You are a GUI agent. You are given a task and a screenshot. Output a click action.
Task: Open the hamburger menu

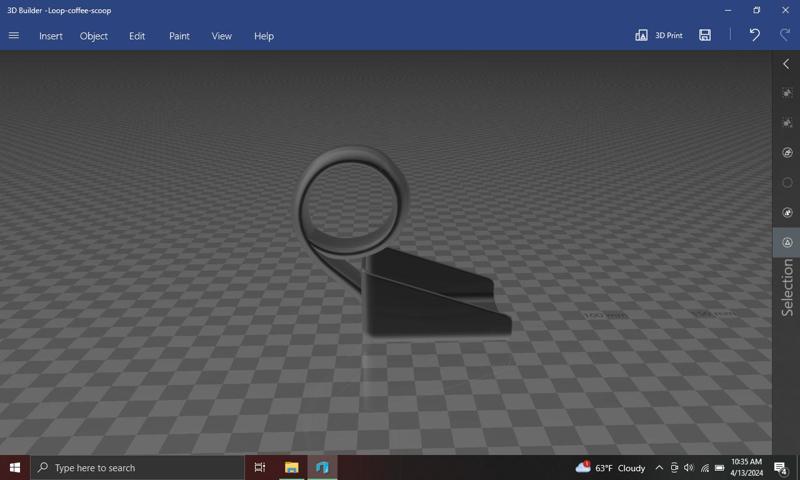(14, 36)
